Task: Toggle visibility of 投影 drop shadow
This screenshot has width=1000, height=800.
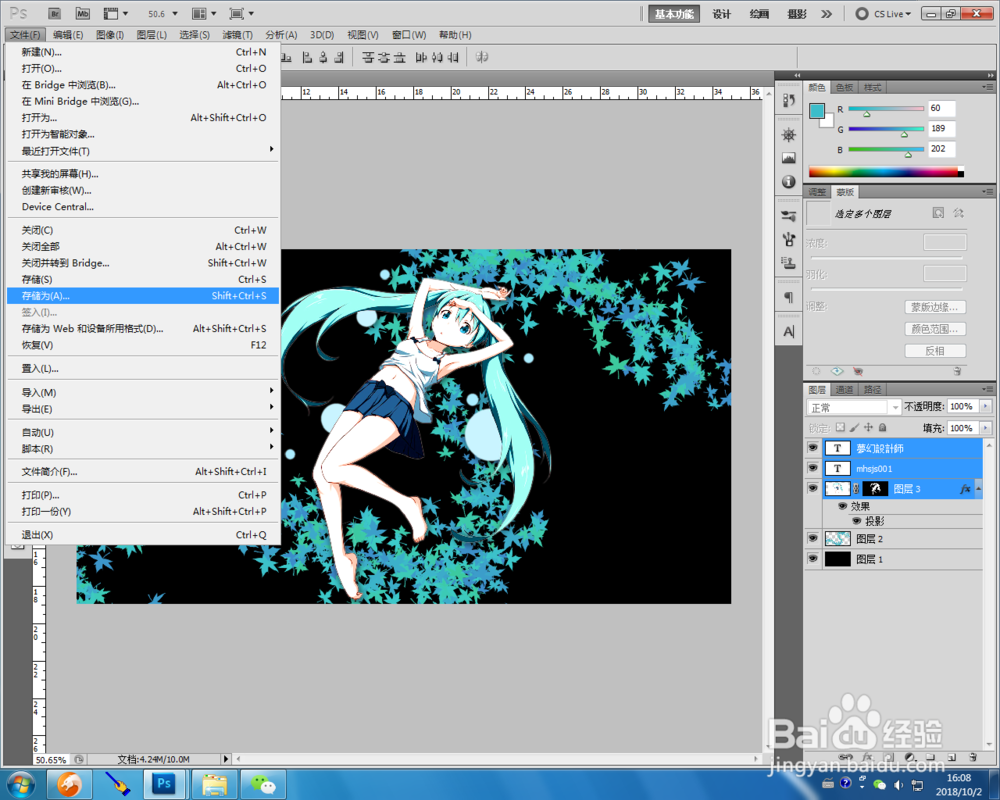Action: coord(857,521)
